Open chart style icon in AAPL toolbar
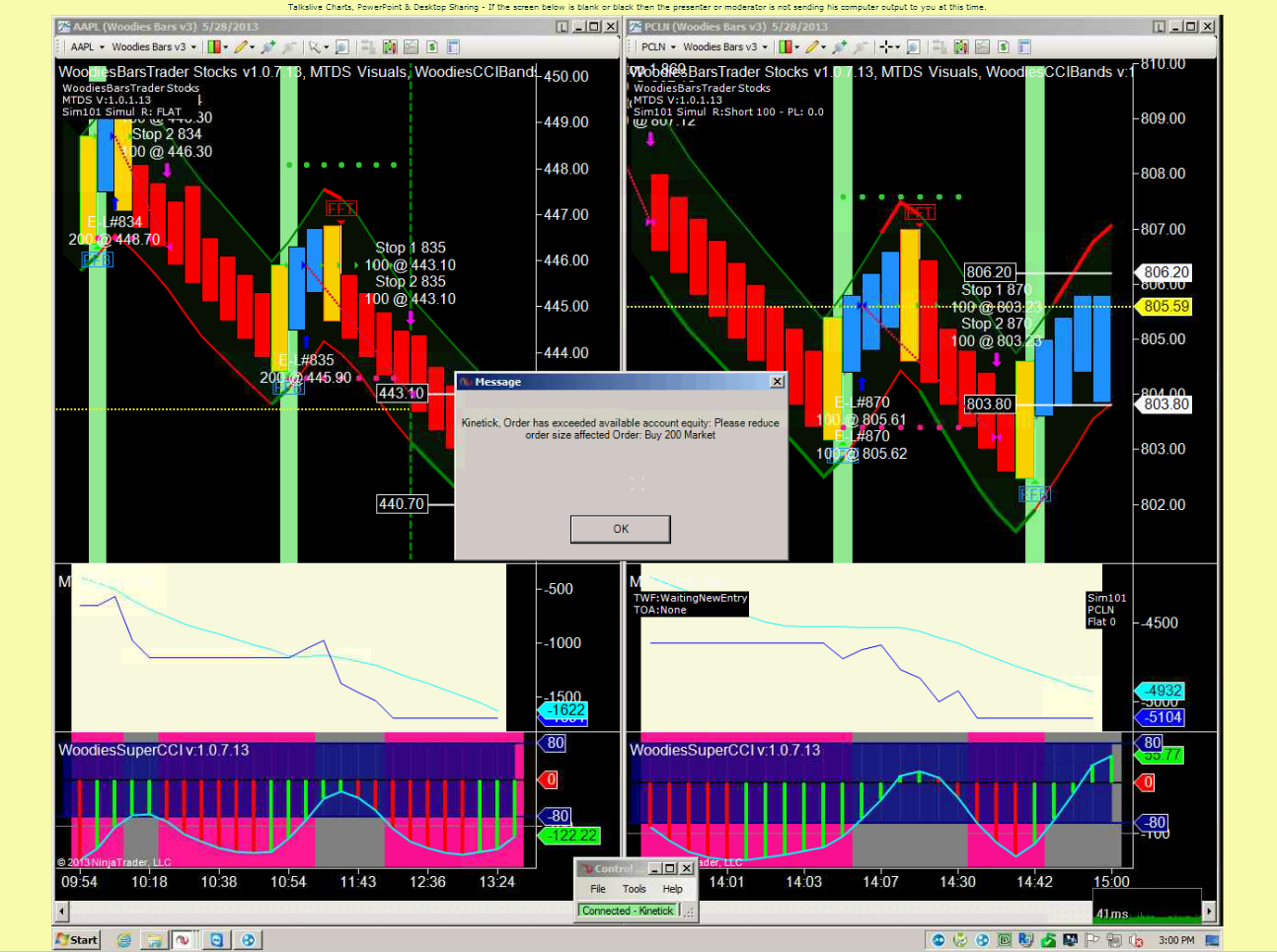Screen dimensions: 1277x952 [213, 46]
